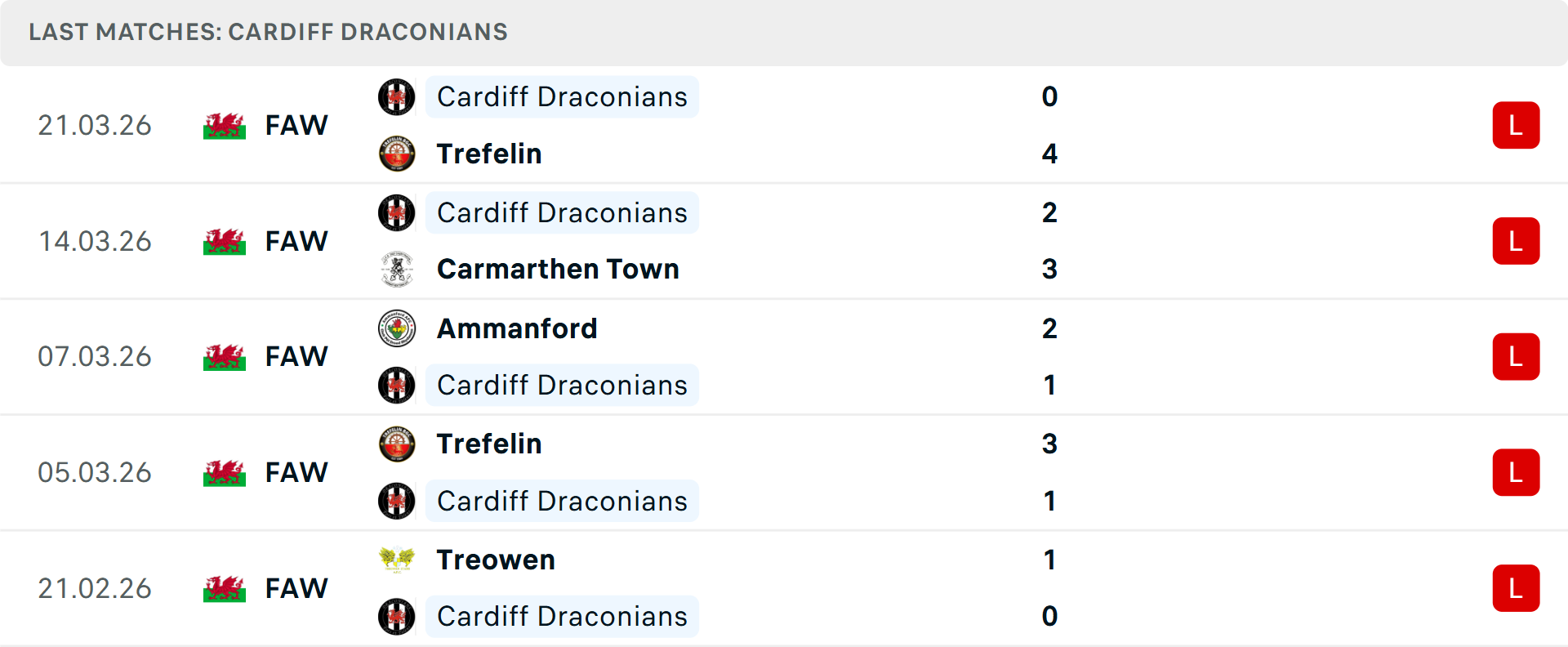1568x647 pixels.
Task: Click the L result badge on the 14.03.26 row
Action: click(x=1517, y=241)
